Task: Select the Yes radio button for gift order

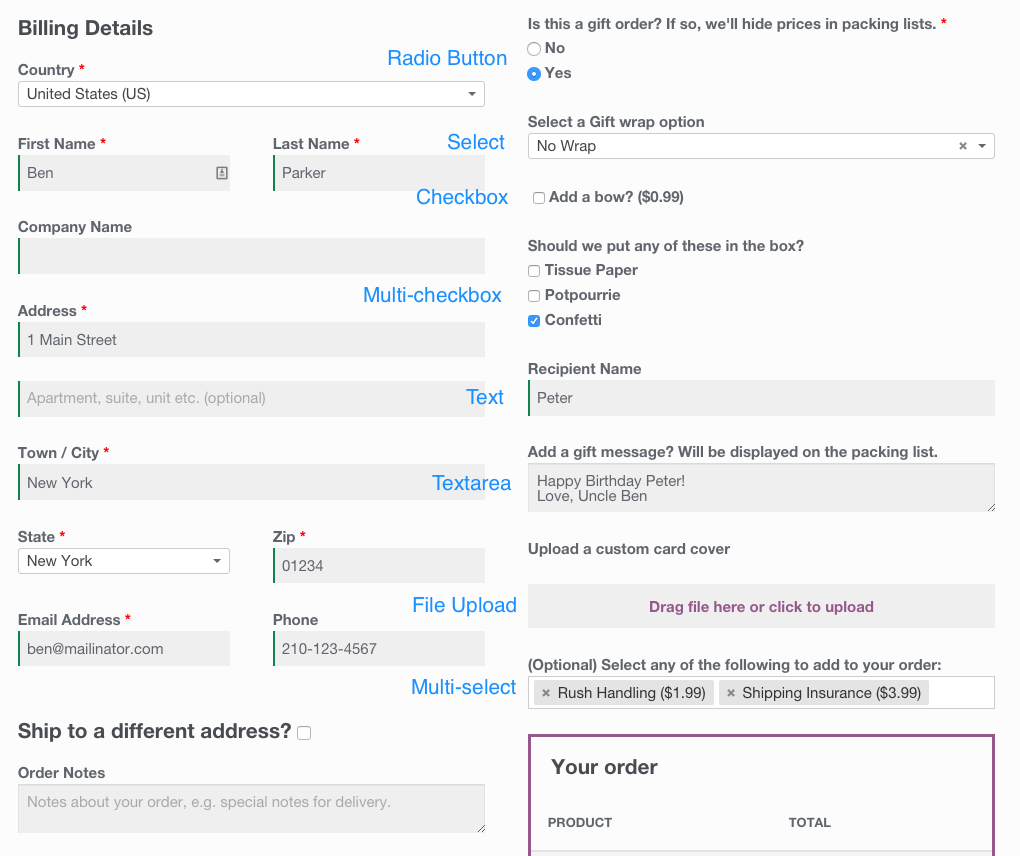Action: click(534, 74)
